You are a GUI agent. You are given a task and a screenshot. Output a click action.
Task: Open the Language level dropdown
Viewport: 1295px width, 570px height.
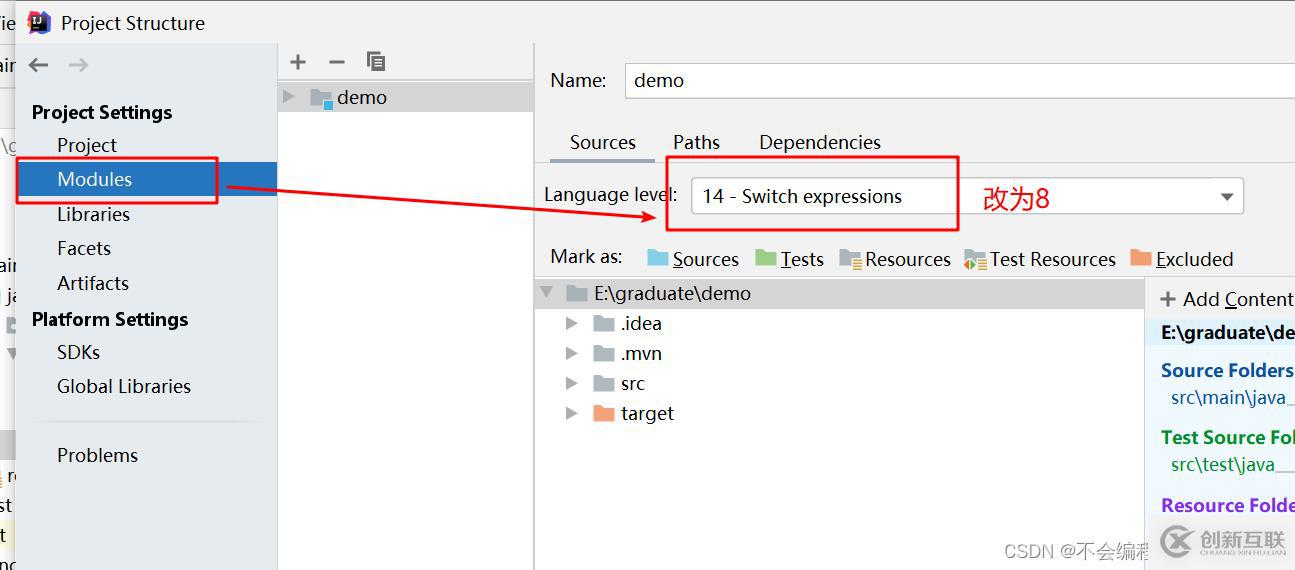[x=1227, y=197]
